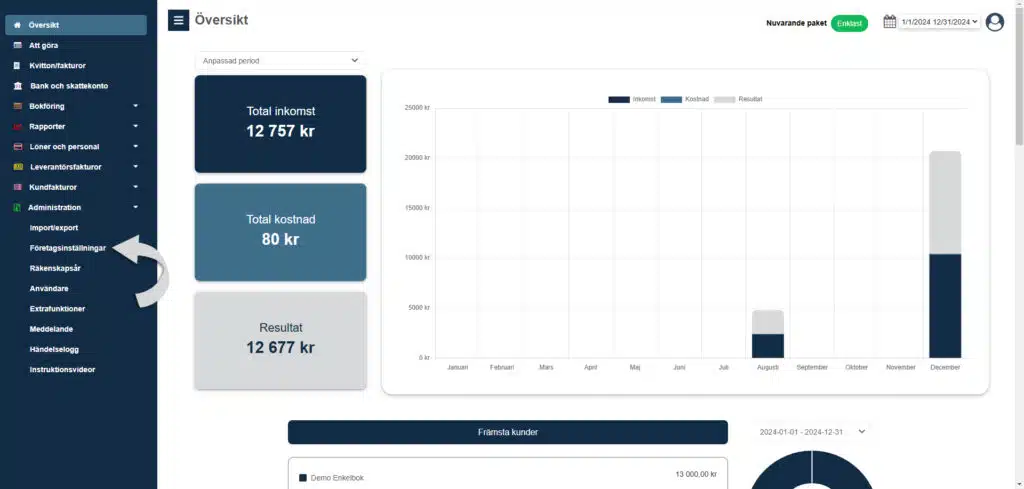The image size is (1024, 489).
Task: Click the Augusti dark income bar
Action: click(x=768, y=346)
